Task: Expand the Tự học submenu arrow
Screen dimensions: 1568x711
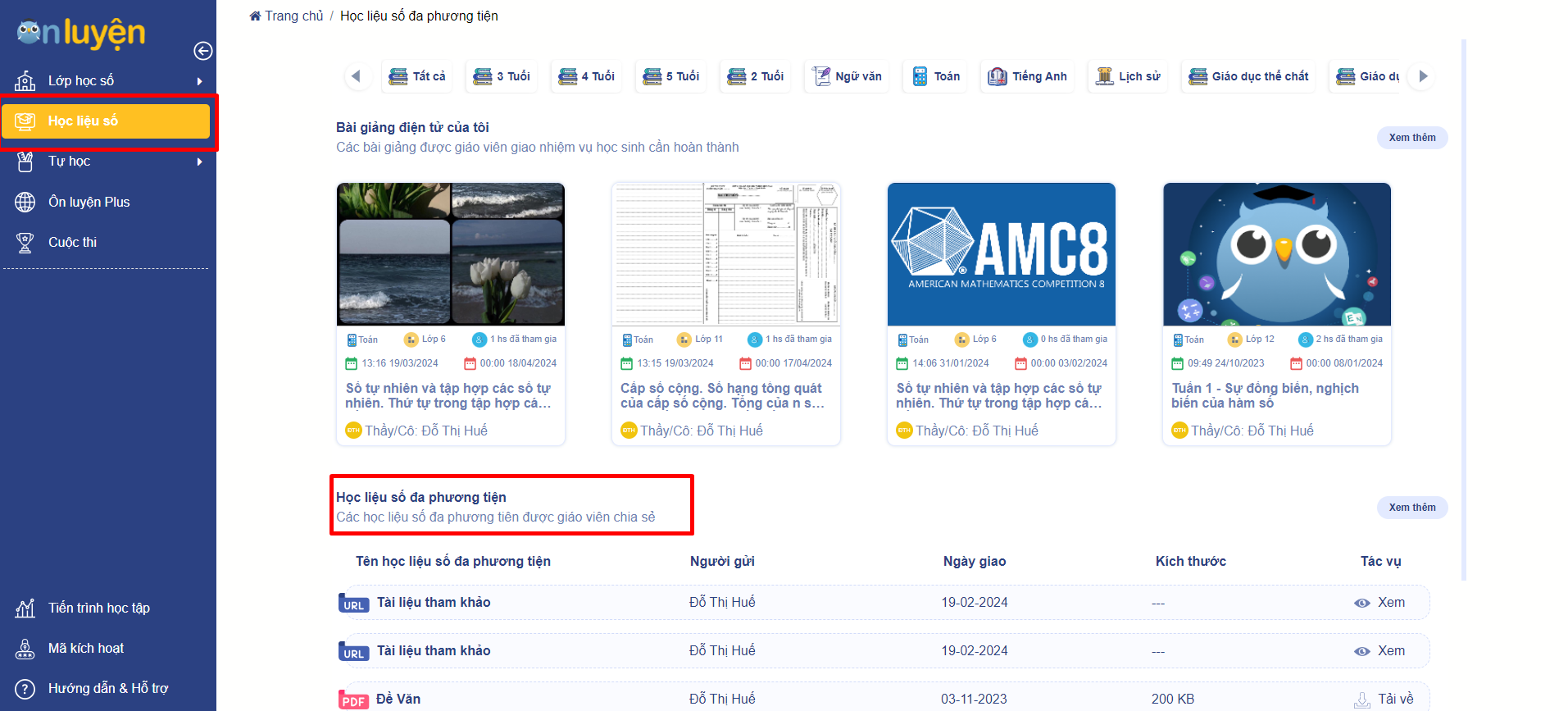Action: [x=199, y=162]
